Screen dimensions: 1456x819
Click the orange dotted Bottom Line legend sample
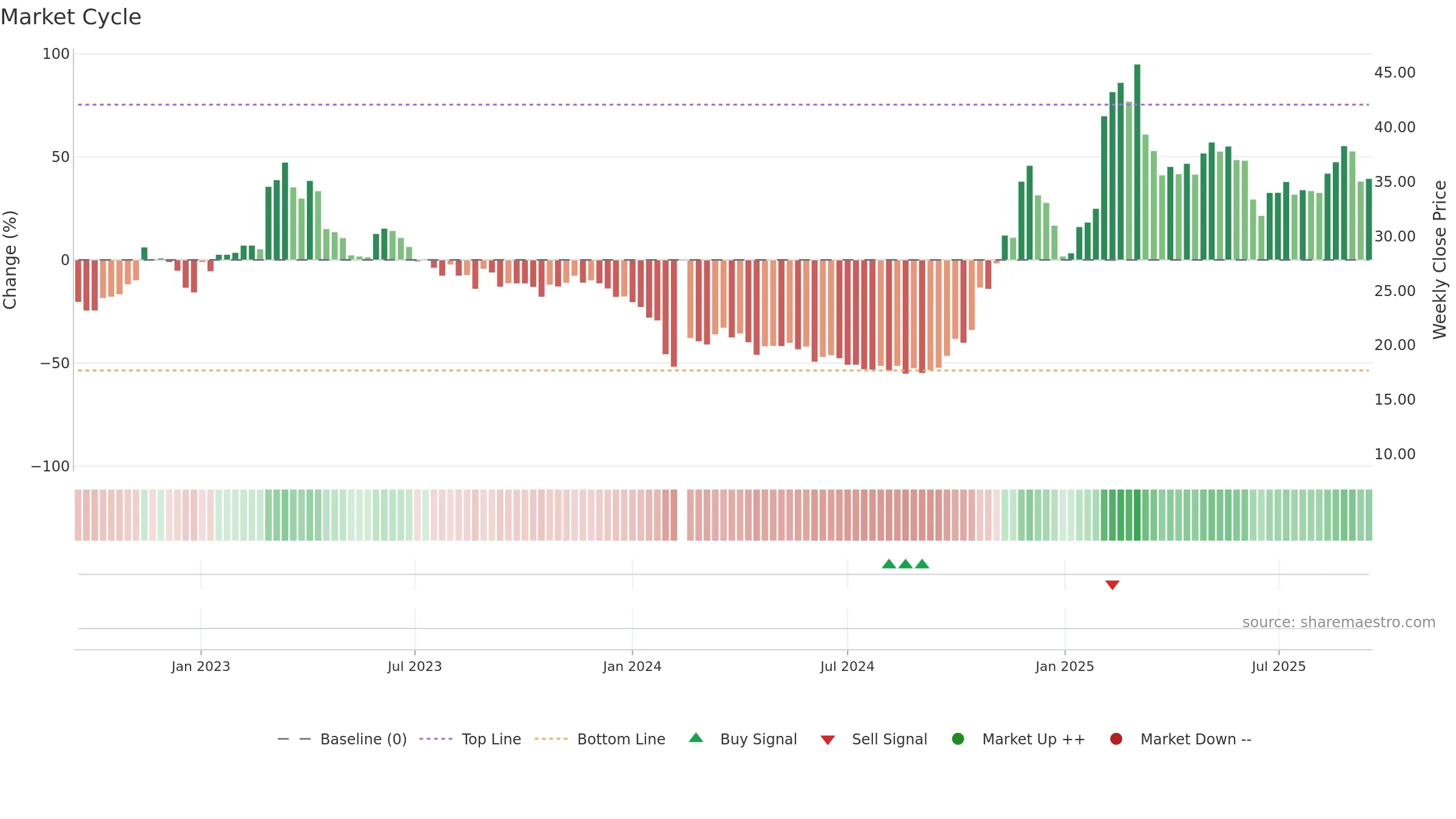coord(551,739)
